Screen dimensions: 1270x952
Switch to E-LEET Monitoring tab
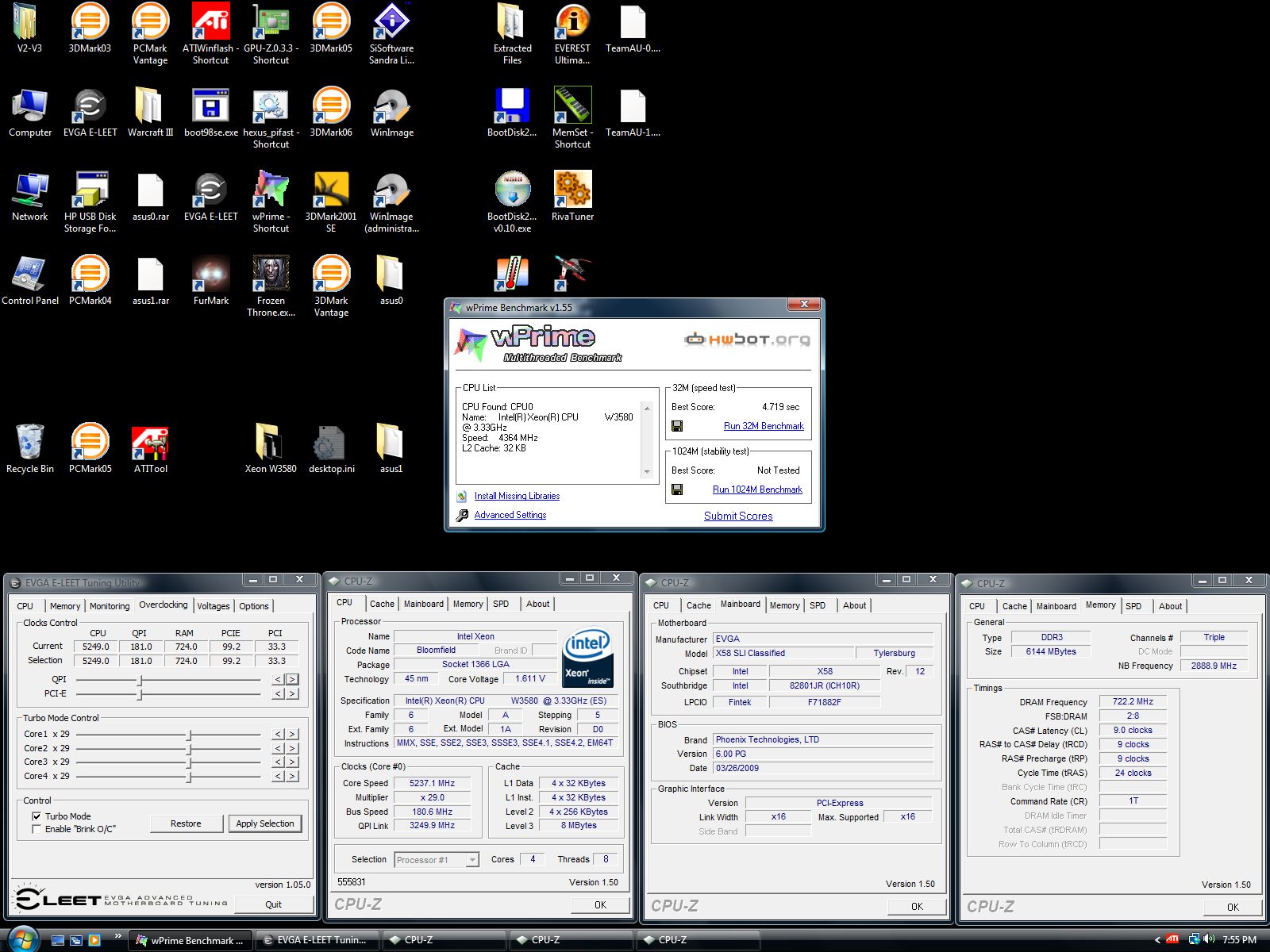[x=110, y=606]
